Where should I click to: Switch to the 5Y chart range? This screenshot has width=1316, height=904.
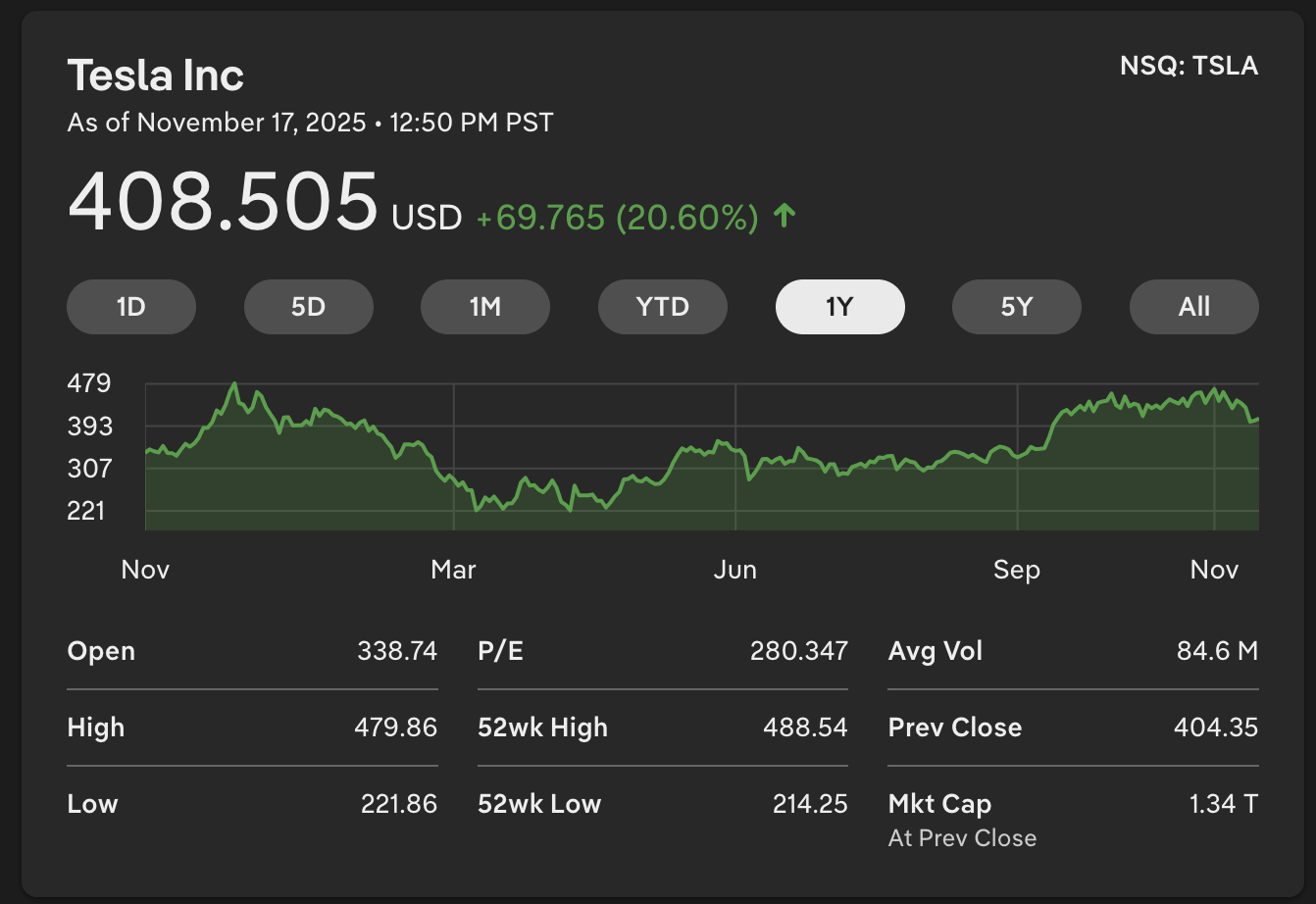(1017, 307)
